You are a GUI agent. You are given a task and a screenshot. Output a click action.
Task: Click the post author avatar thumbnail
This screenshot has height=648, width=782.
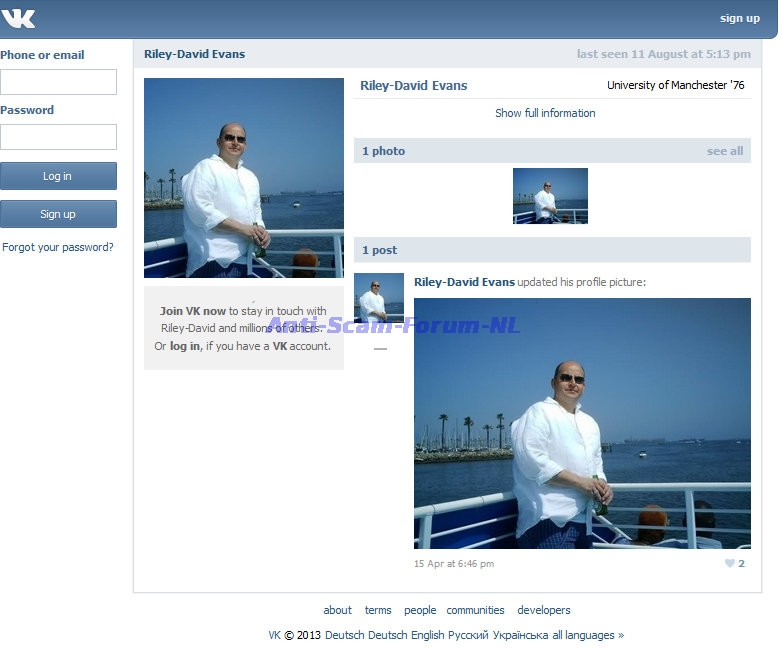click(x=379, y=298)
